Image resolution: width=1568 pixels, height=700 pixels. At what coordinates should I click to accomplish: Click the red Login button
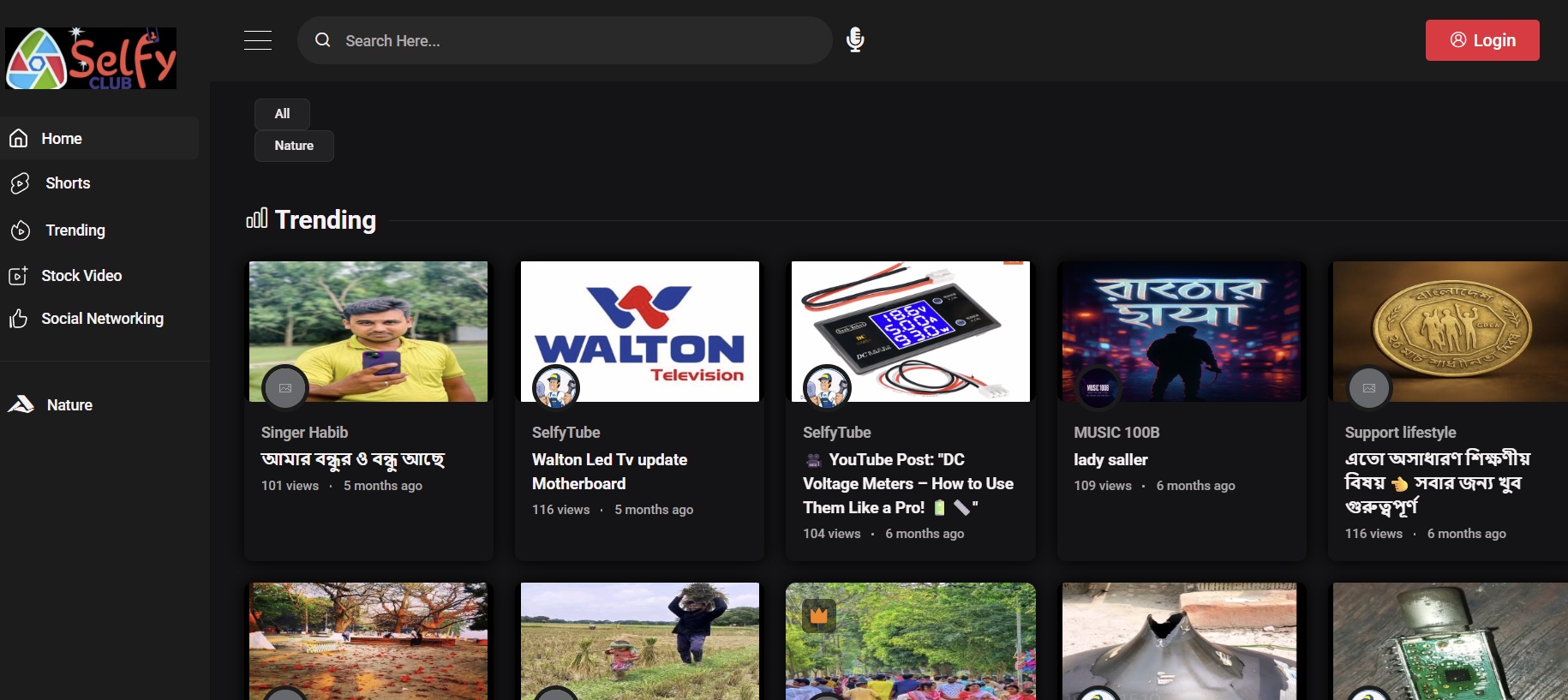[1482, 40]
